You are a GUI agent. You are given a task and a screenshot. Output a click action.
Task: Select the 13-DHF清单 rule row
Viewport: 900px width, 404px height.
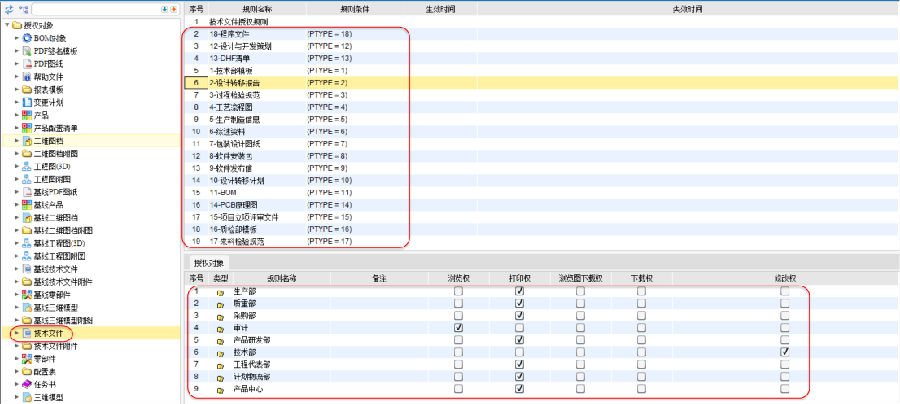click(542, 59)
